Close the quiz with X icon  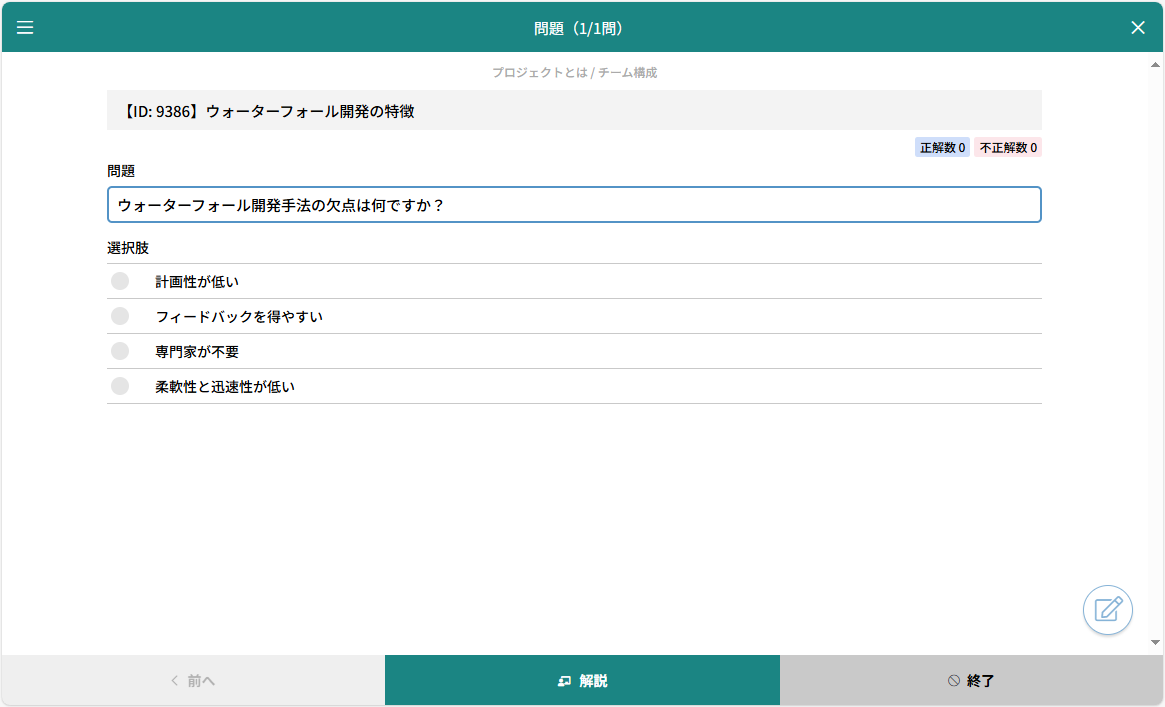[x=1138, y=27]
